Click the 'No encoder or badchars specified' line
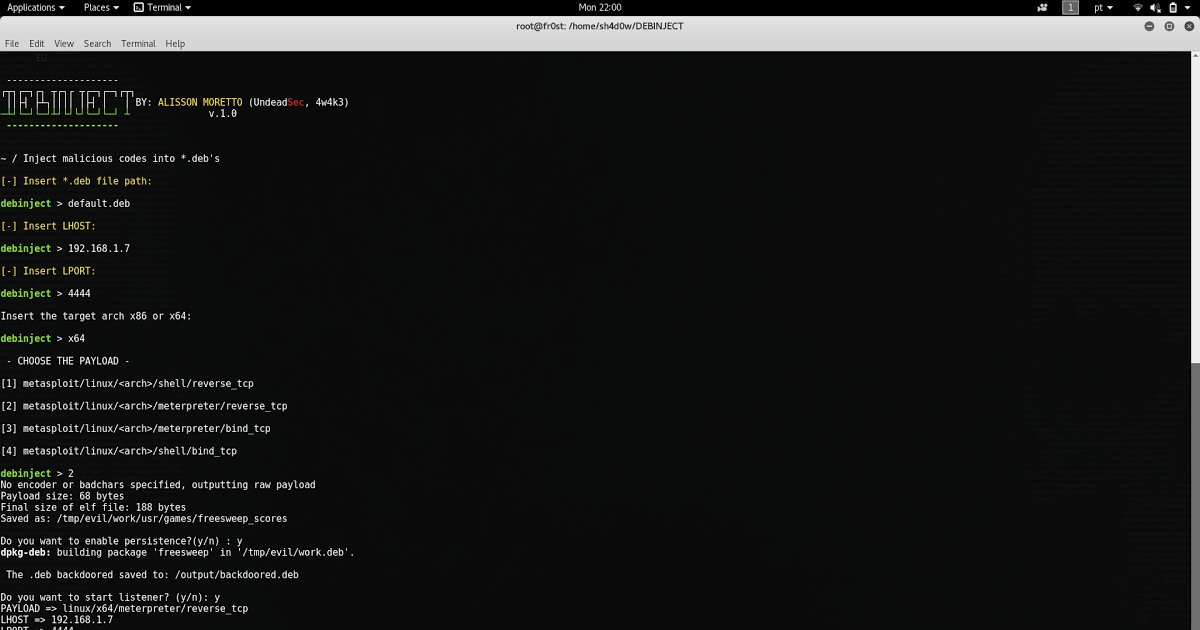This screenshot has width=1200, height=630. tap(158, 485)
